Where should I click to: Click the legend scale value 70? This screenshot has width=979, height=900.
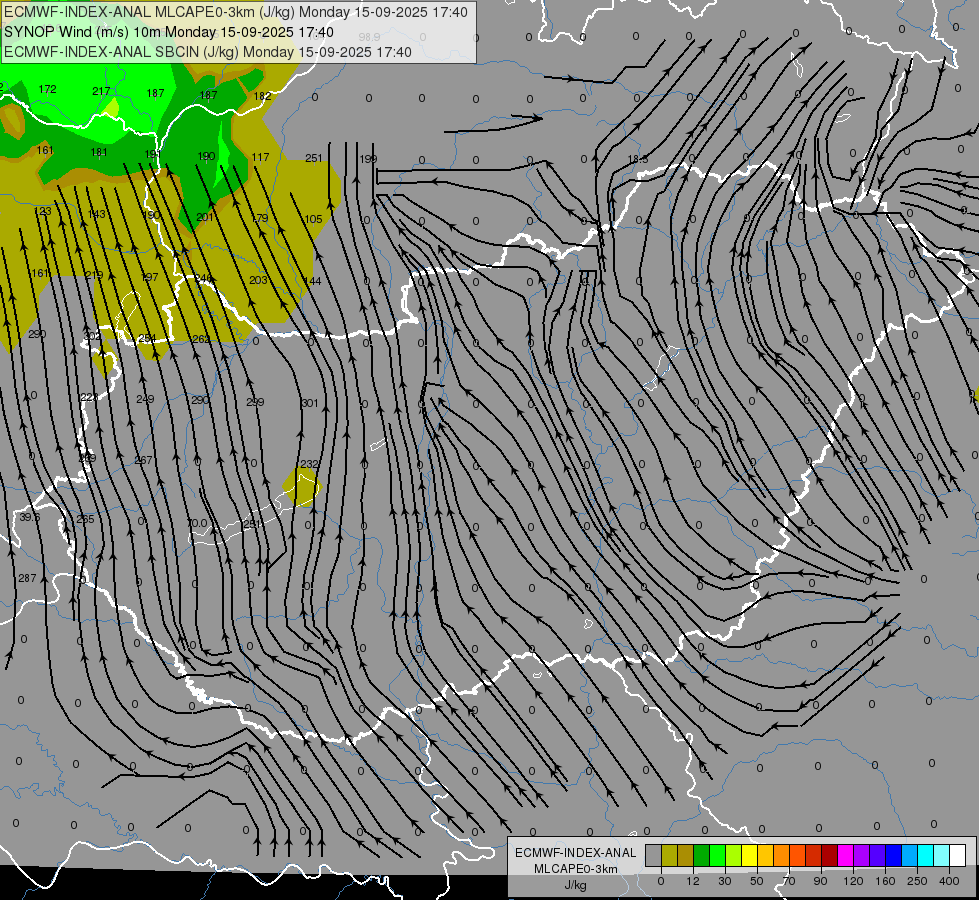789,881
